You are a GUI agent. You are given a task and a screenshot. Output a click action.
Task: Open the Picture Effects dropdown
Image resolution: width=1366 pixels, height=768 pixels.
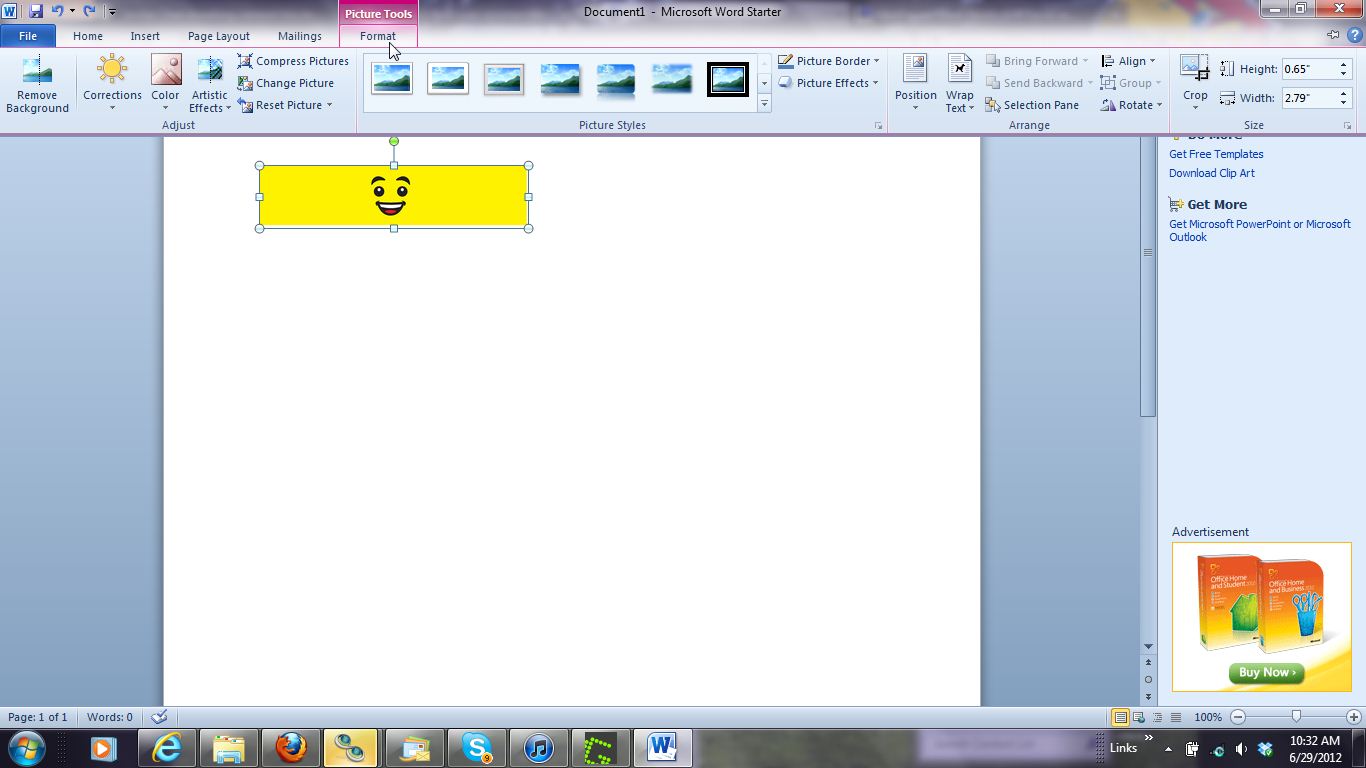(x=829, y=83)
